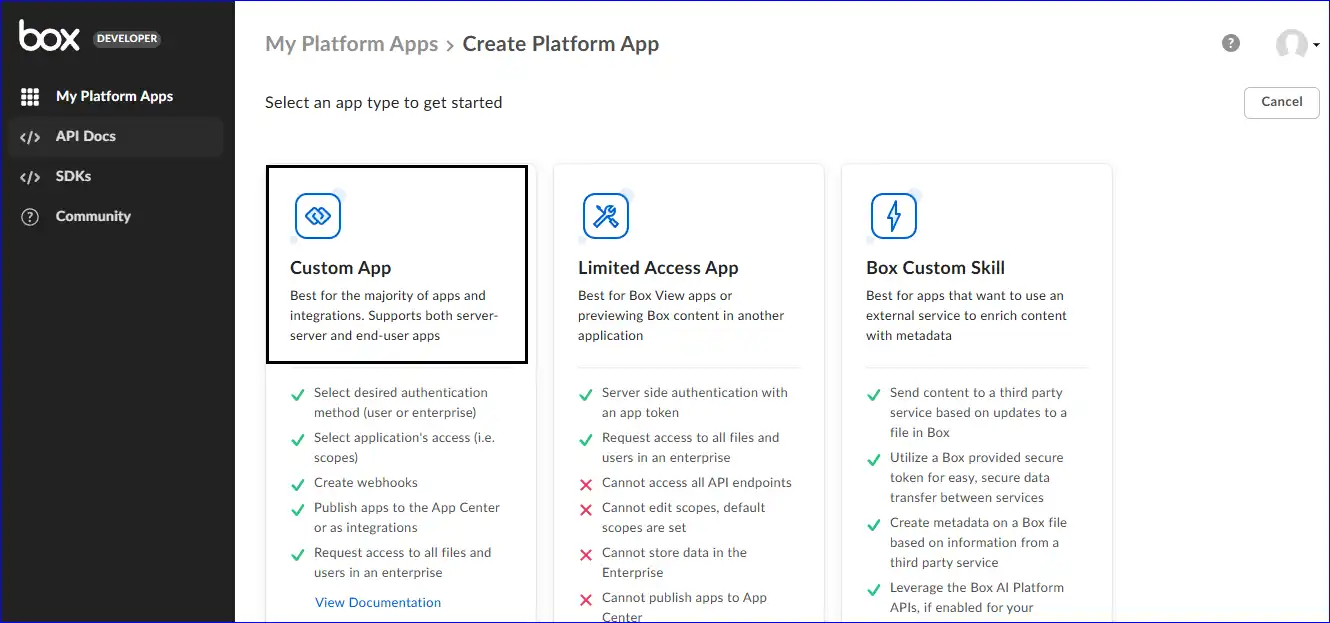
Task: Click the Community question mark icon
Action: 30,217
